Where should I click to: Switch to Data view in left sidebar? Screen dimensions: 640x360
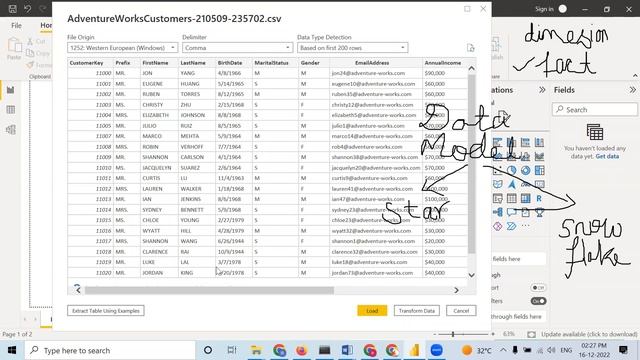tap(11, 109)
